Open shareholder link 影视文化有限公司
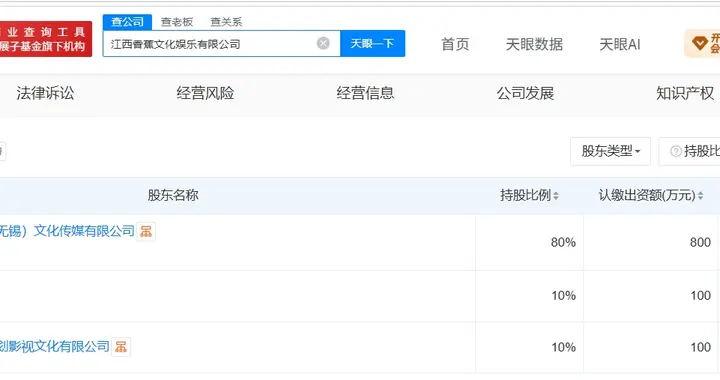Image resolution: width=720 pixels, height=380 pixels. [x=55, y=346]
